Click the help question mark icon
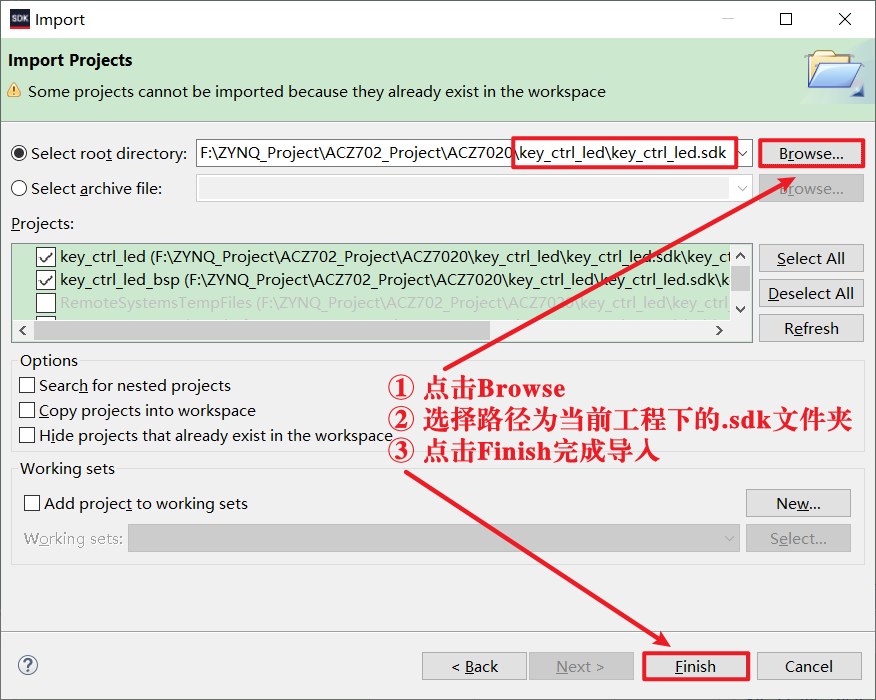The width and height of the screenshot is (876, 700). tap(27, 666)
